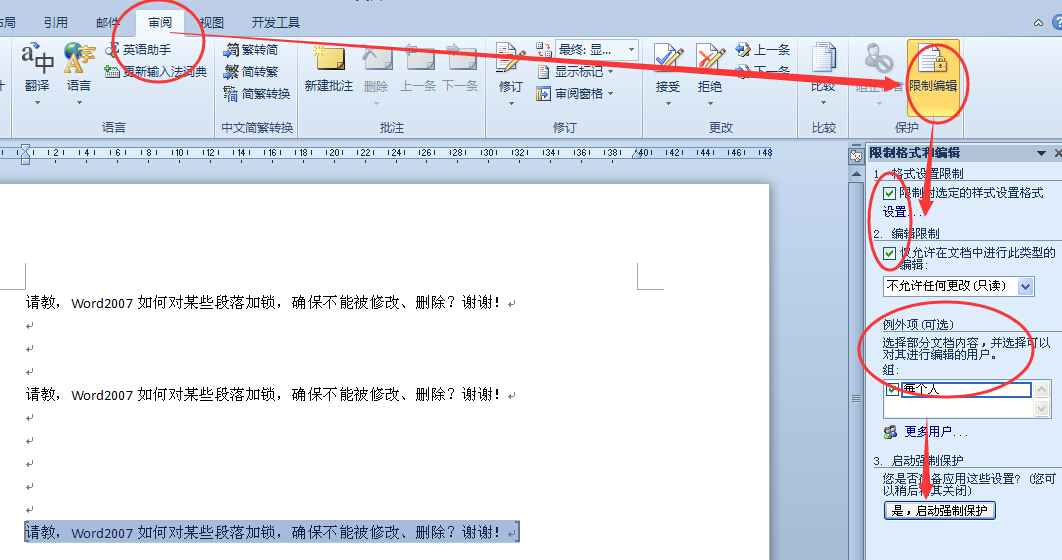Minimize the ribbon with the chevron icon
The height and width of the screenshot is (560, 1062).
[1038, 23]
